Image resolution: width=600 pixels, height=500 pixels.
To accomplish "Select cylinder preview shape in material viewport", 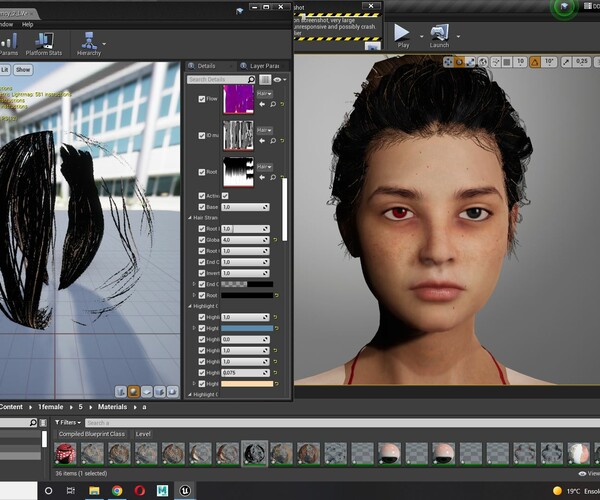I will (x=121, y=391).
